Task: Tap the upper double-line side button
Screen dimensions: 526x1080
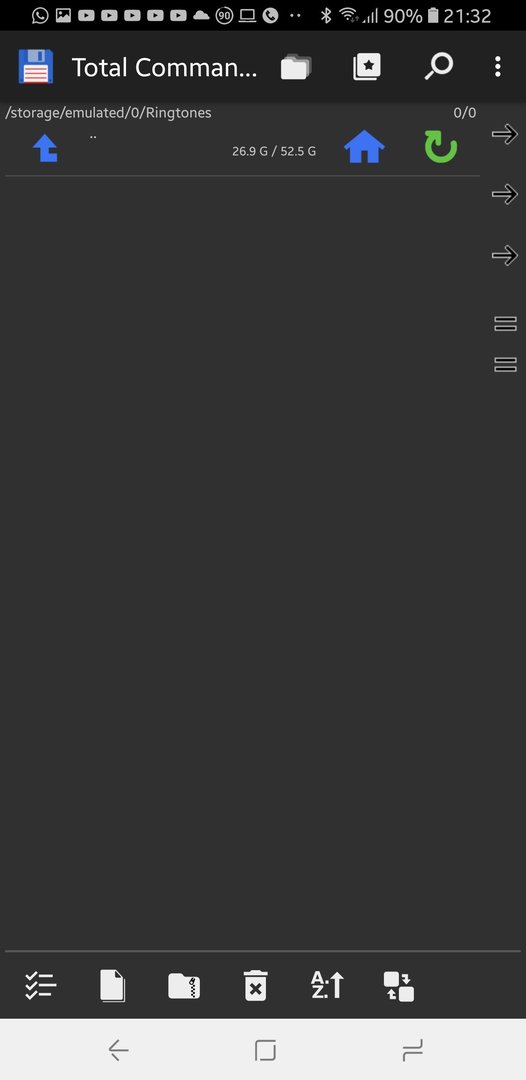Action: [x=505, y=324]
